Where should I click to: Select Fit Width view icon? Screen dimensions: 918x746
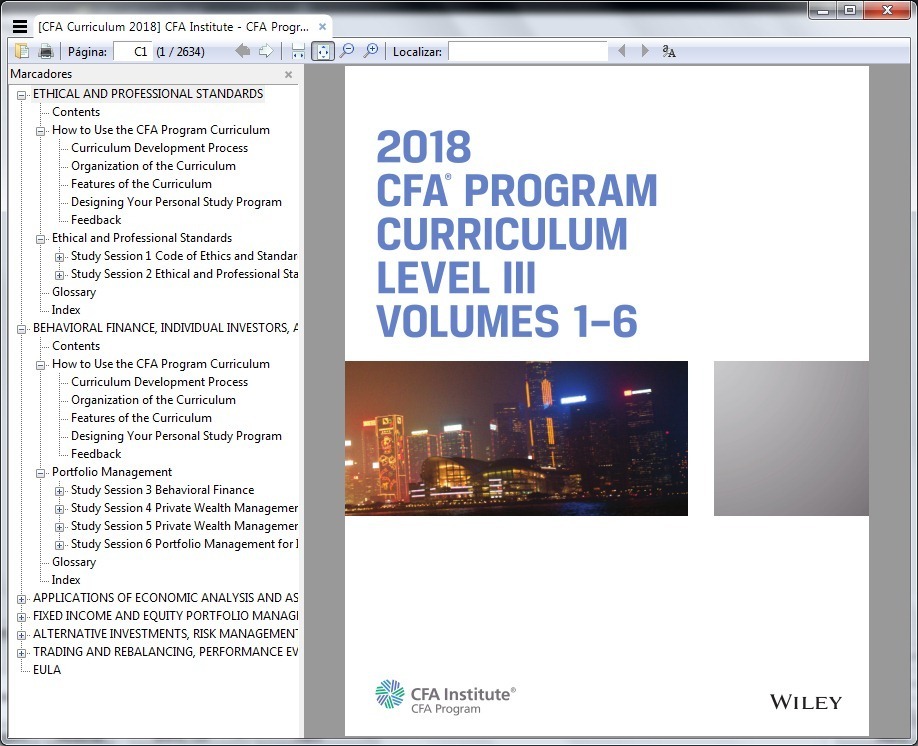(x=298, y=52)
